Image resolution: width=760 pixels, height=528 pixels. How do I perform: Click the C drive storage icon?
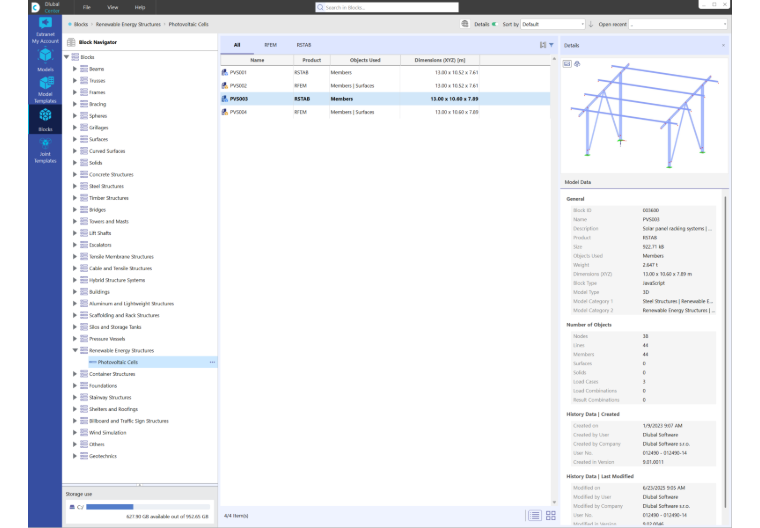[72, 507]
